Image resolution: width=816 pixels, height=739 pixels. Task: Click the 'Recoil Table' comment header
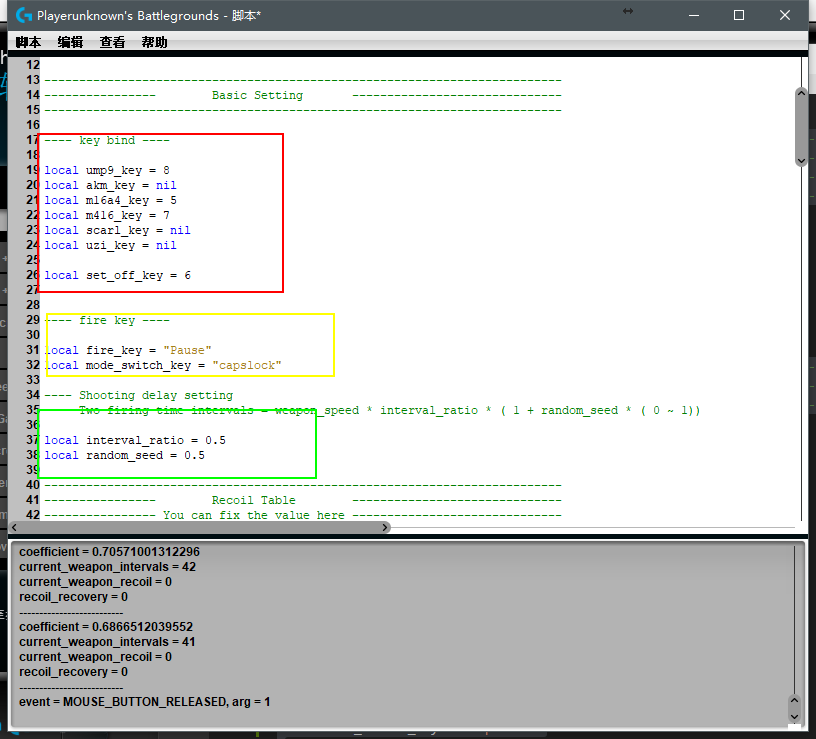tap(253, 500)
